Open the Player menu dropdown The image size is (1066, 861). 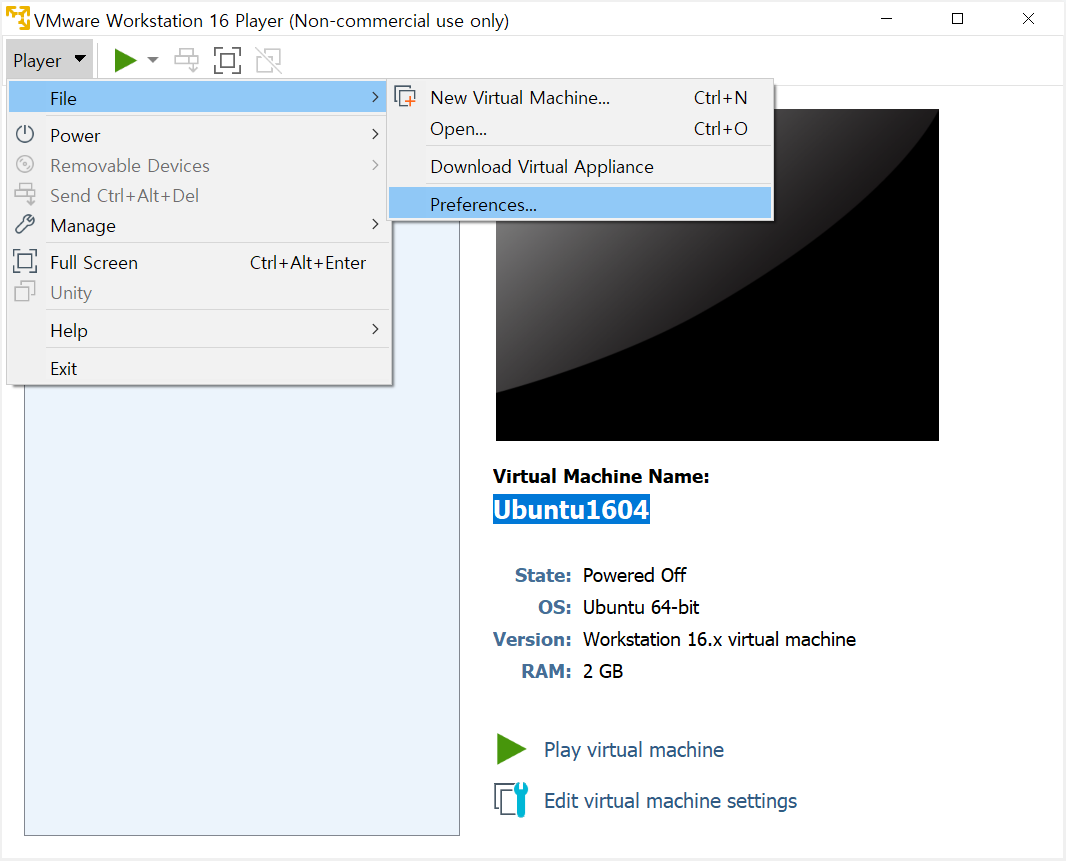49,61
